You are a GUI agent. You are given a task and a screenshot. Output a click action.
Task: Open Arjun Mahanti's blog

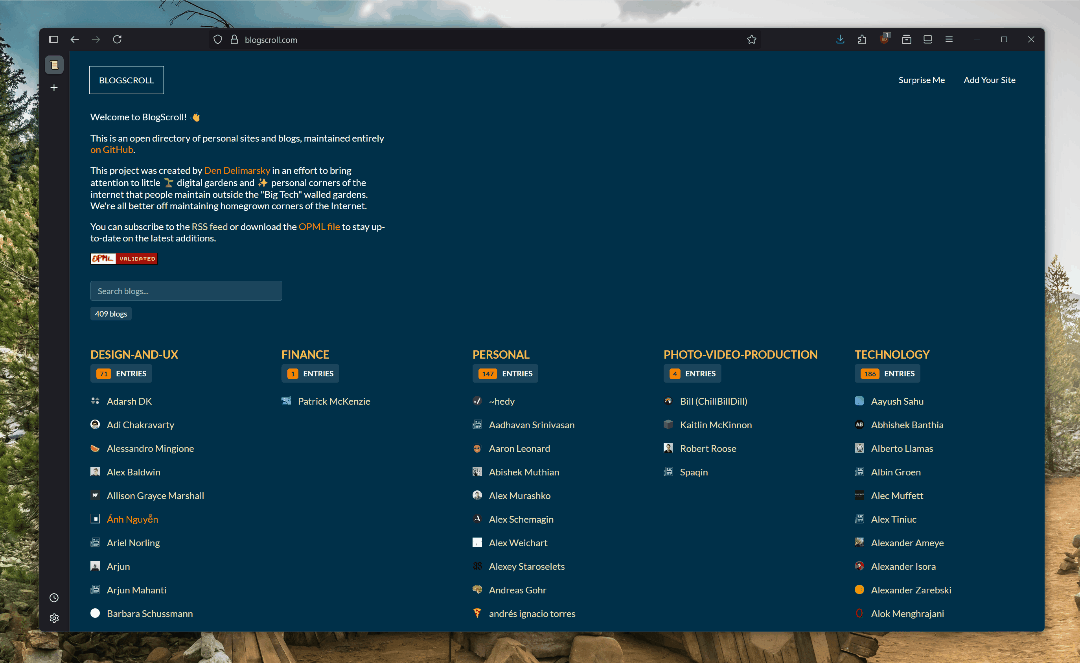click(x=136, y=590)
